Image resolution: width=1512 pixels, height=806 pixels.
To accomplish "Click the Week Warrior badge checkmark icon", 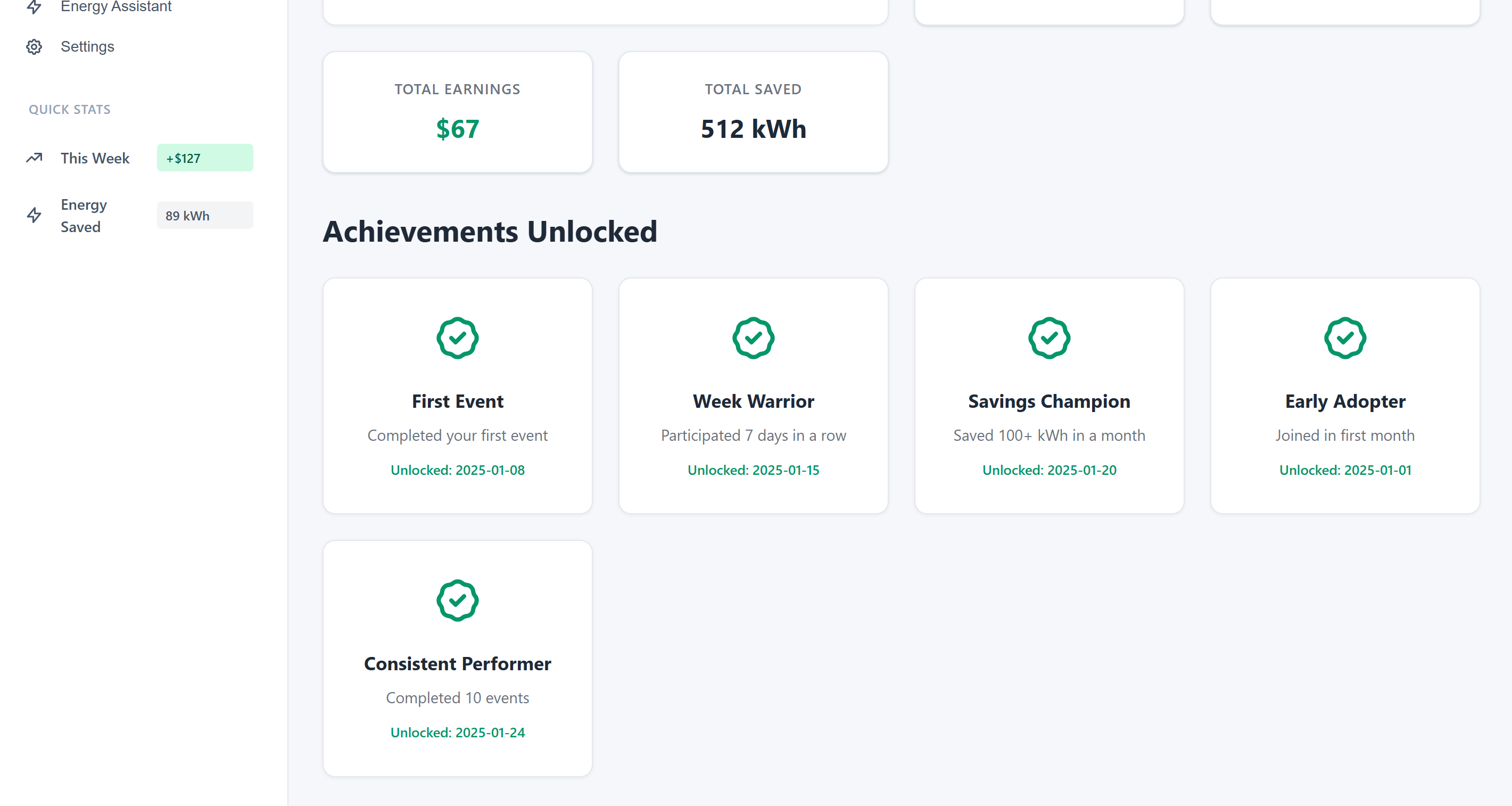I will (x=753, y=338).
